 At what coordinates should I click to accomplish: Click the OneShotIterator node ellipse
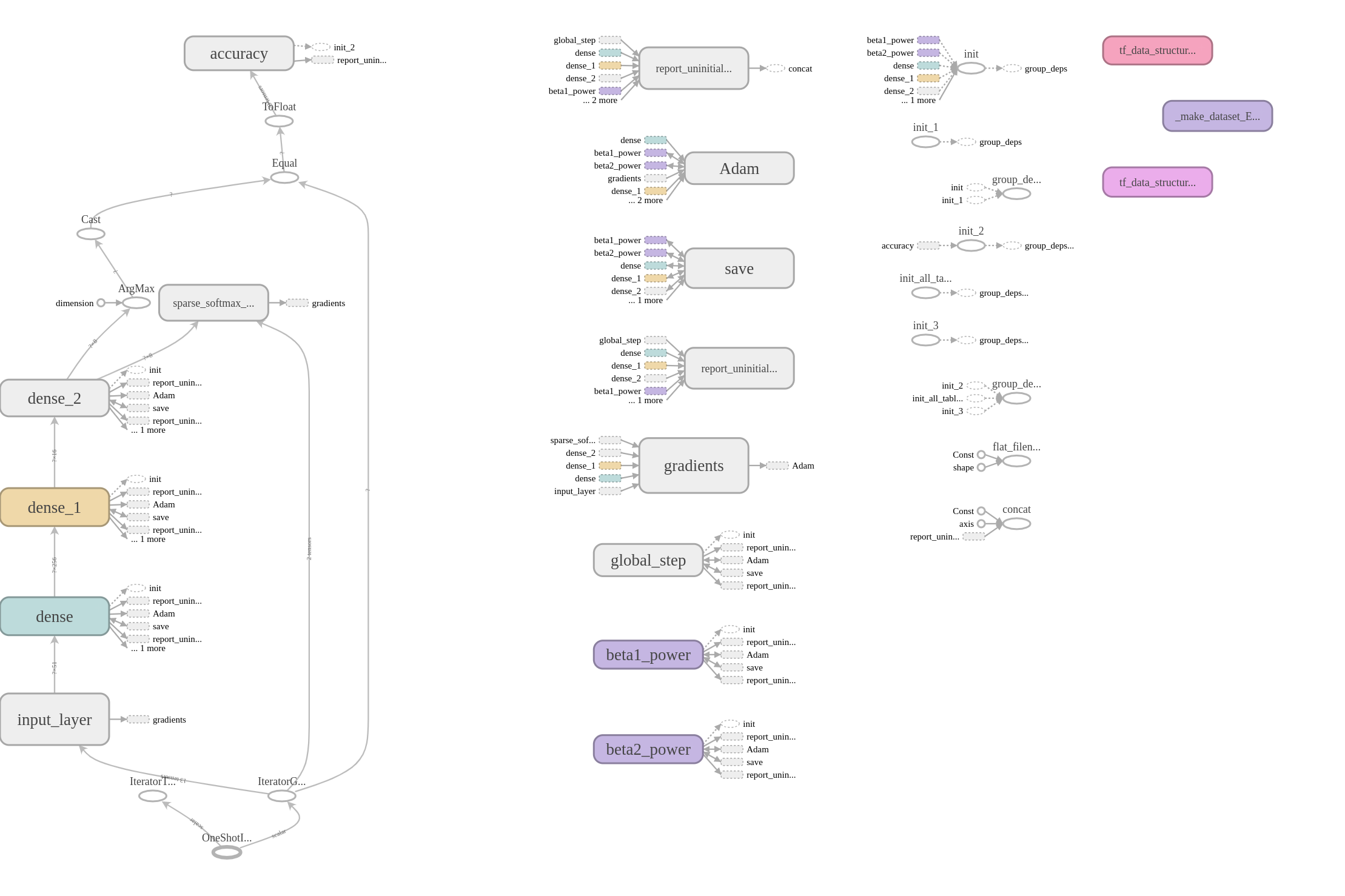click(227, 852)
